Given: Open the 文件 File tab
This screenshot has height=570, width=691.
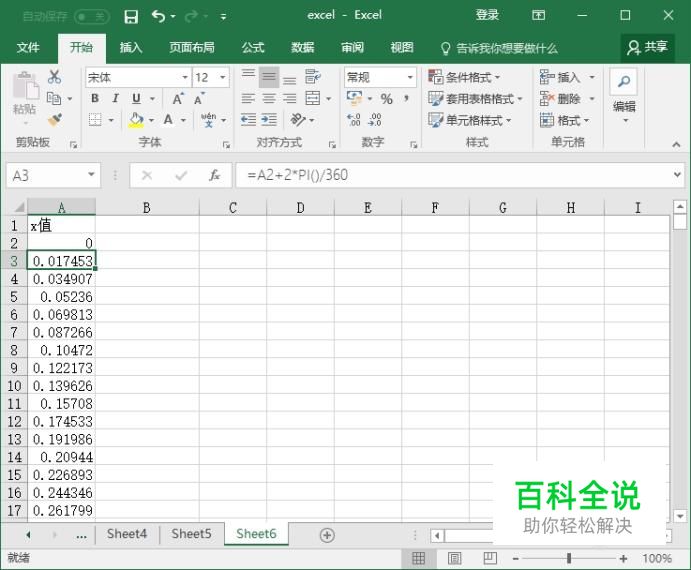Looking at the screenshot, I should [28, 47].
